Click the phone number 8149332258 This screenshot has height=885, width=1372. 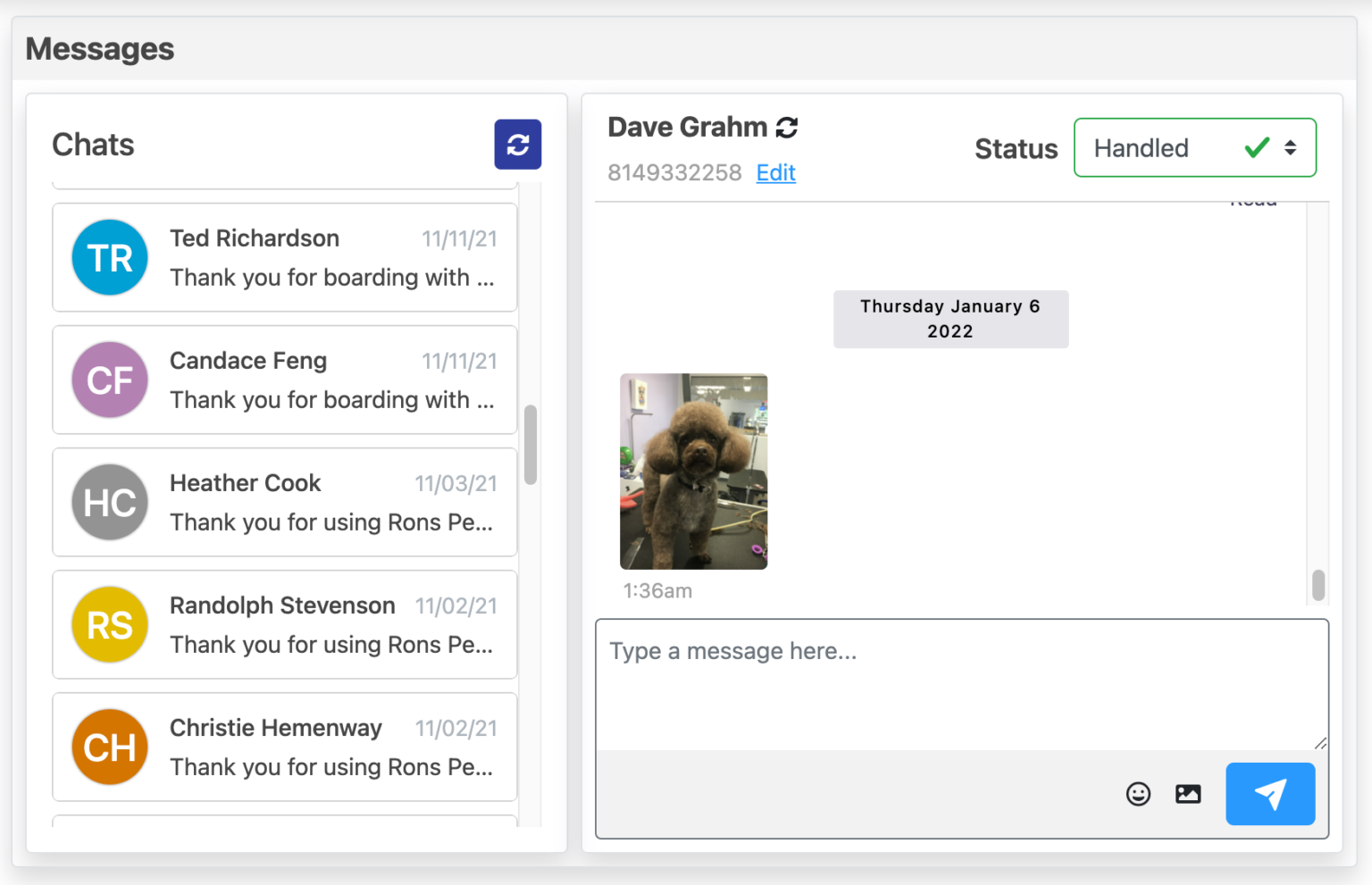click(x=674, y=172)
